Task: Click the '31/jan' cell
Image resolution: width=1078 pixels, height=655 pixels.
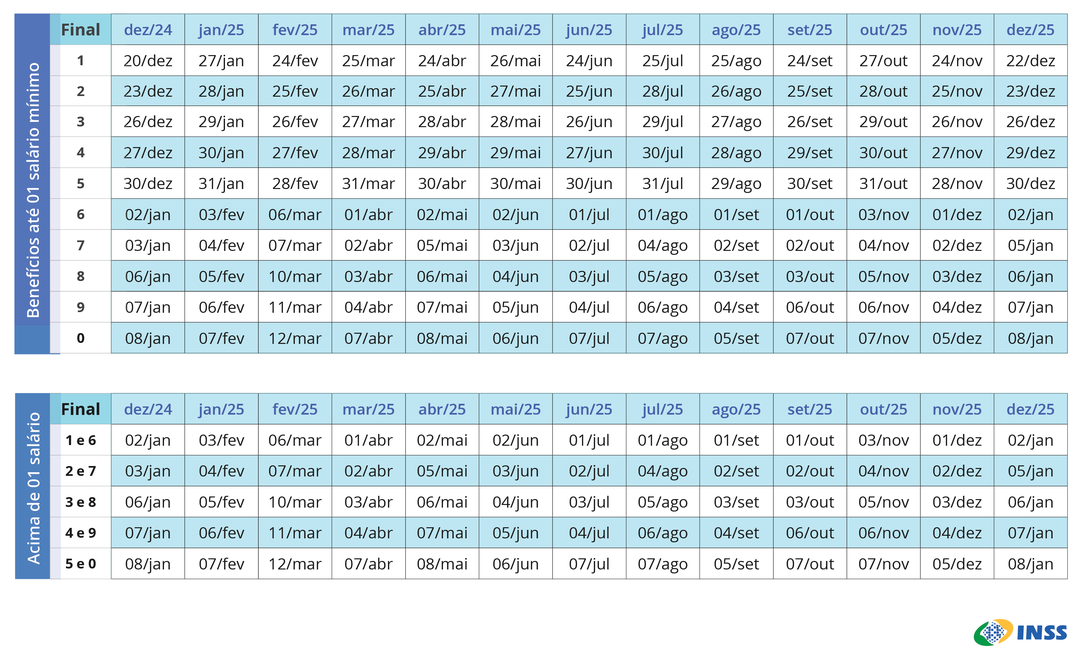Action: click(x=221, y=184)
